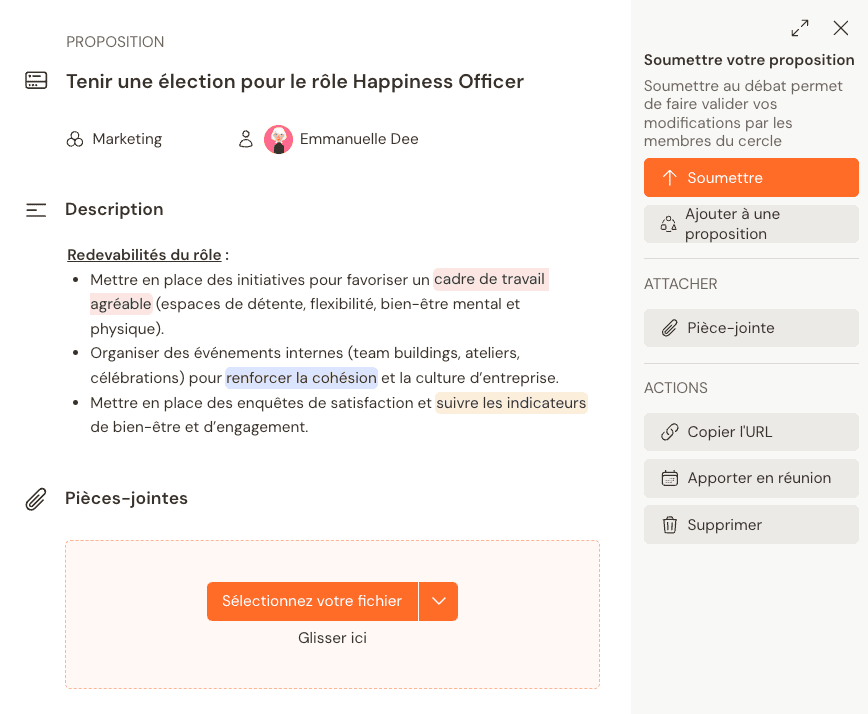The height and width of the screenshot is (714, 868).
Task: Click the paperclip icon beside Pièces-jointes heading
Action: (36, 497)
